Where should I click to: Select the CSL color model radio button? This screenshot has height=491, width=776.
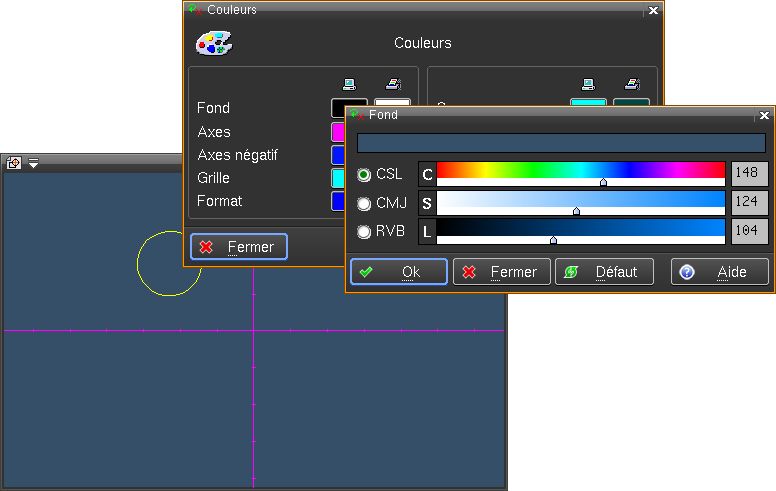tap(364, 175)
